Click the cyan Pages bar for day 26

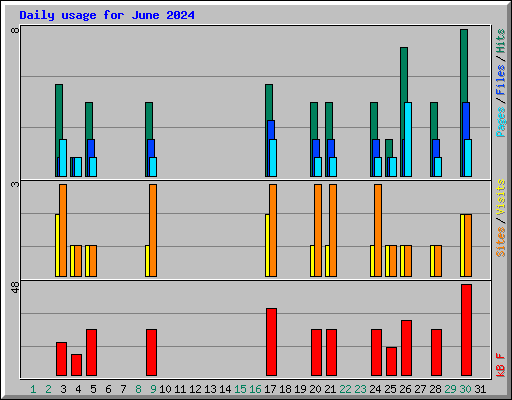[408, 139]
